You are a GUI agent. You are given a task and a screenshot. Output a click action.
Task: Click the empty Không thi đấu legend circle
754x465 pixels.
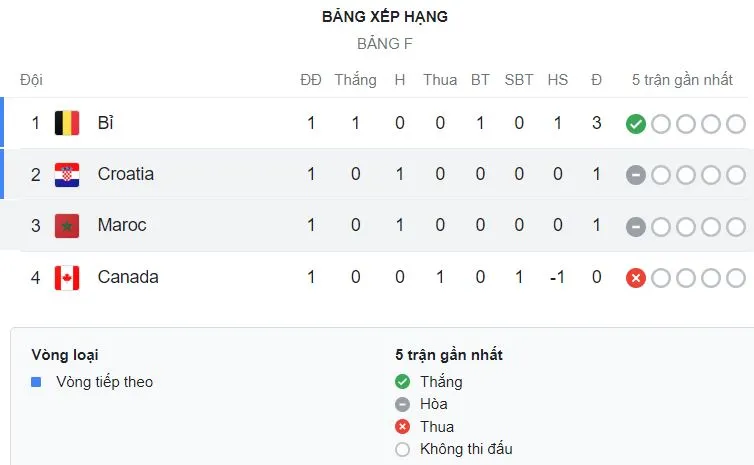403,449
